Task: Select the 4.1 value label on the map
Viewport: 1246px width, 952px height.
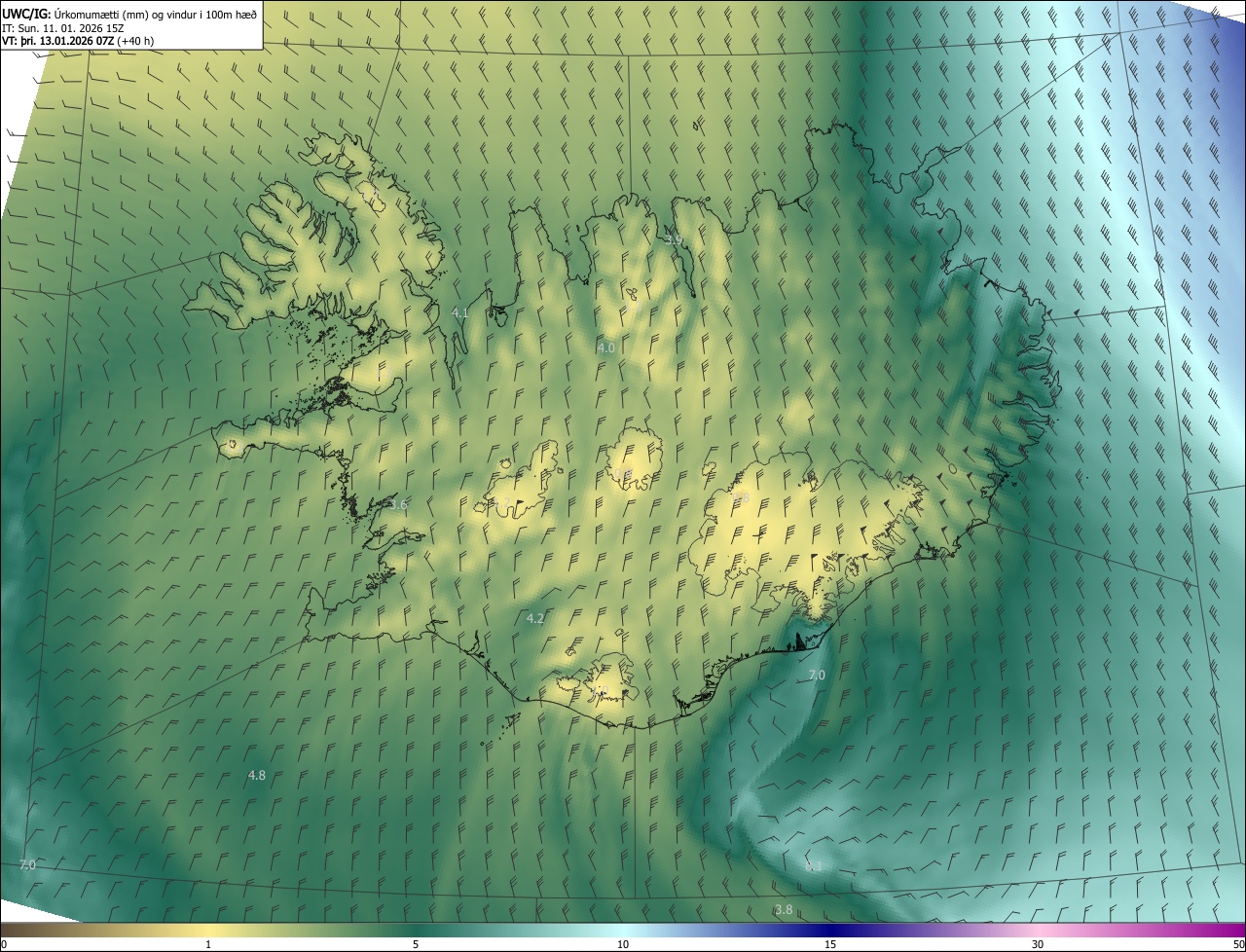Action: tap(460, 312)
